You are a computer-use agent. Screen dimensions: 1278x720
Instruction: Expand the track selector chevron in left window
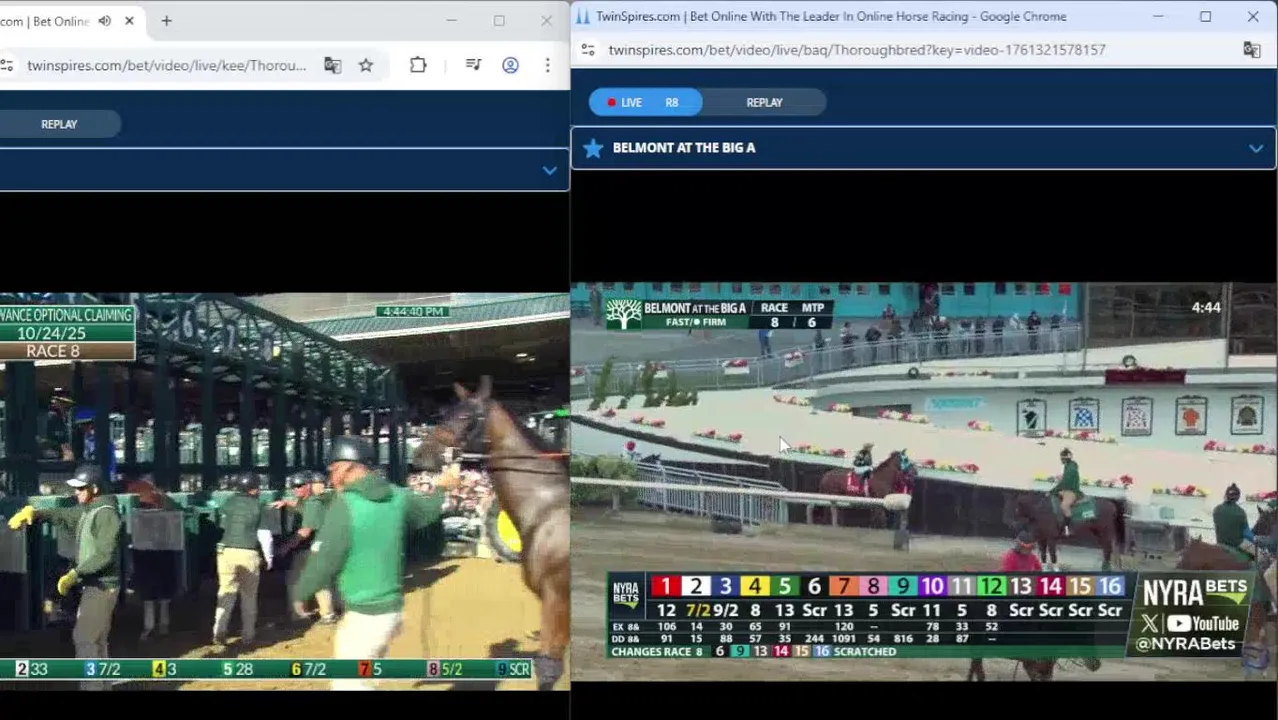pos(549,171)
